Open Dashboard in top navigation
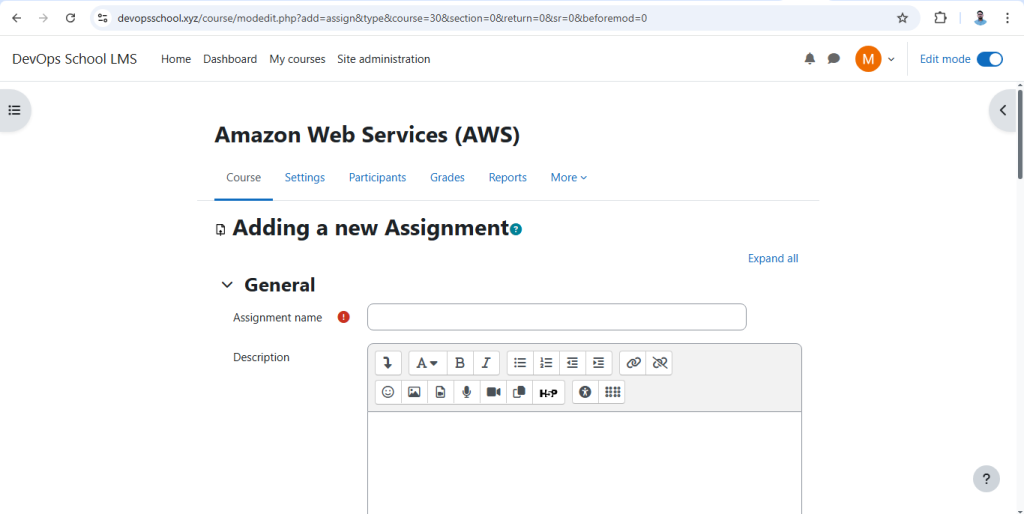This screenshot has height=514, width=1024. pyautogui.click(x=230, y=59)
